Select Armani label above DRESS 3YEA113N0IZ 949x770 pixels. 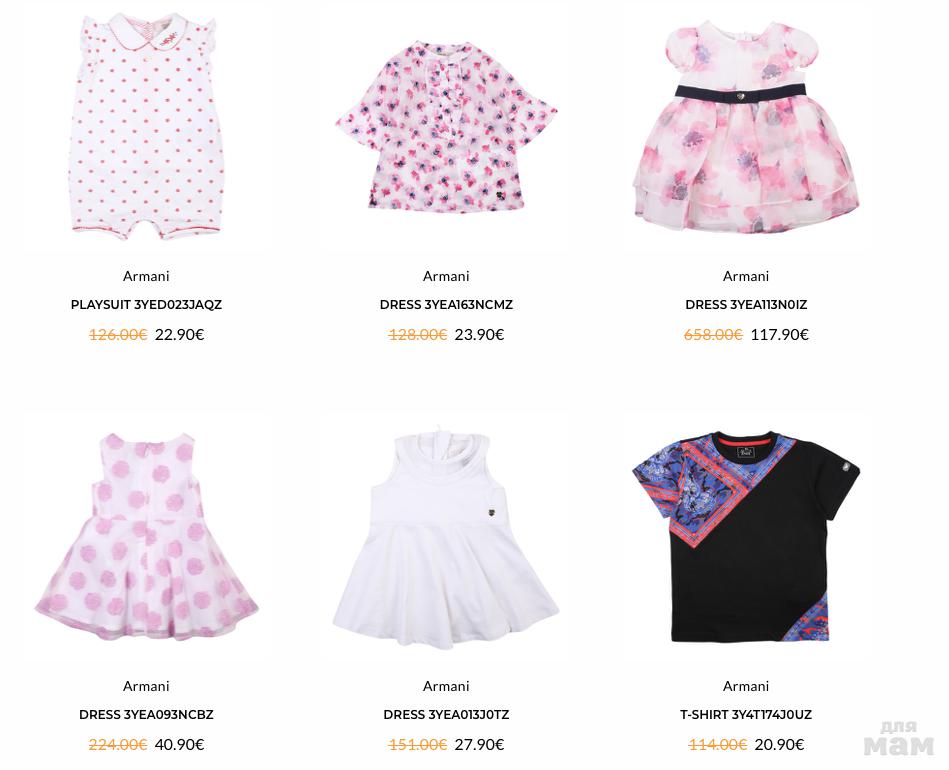point(746,276)
